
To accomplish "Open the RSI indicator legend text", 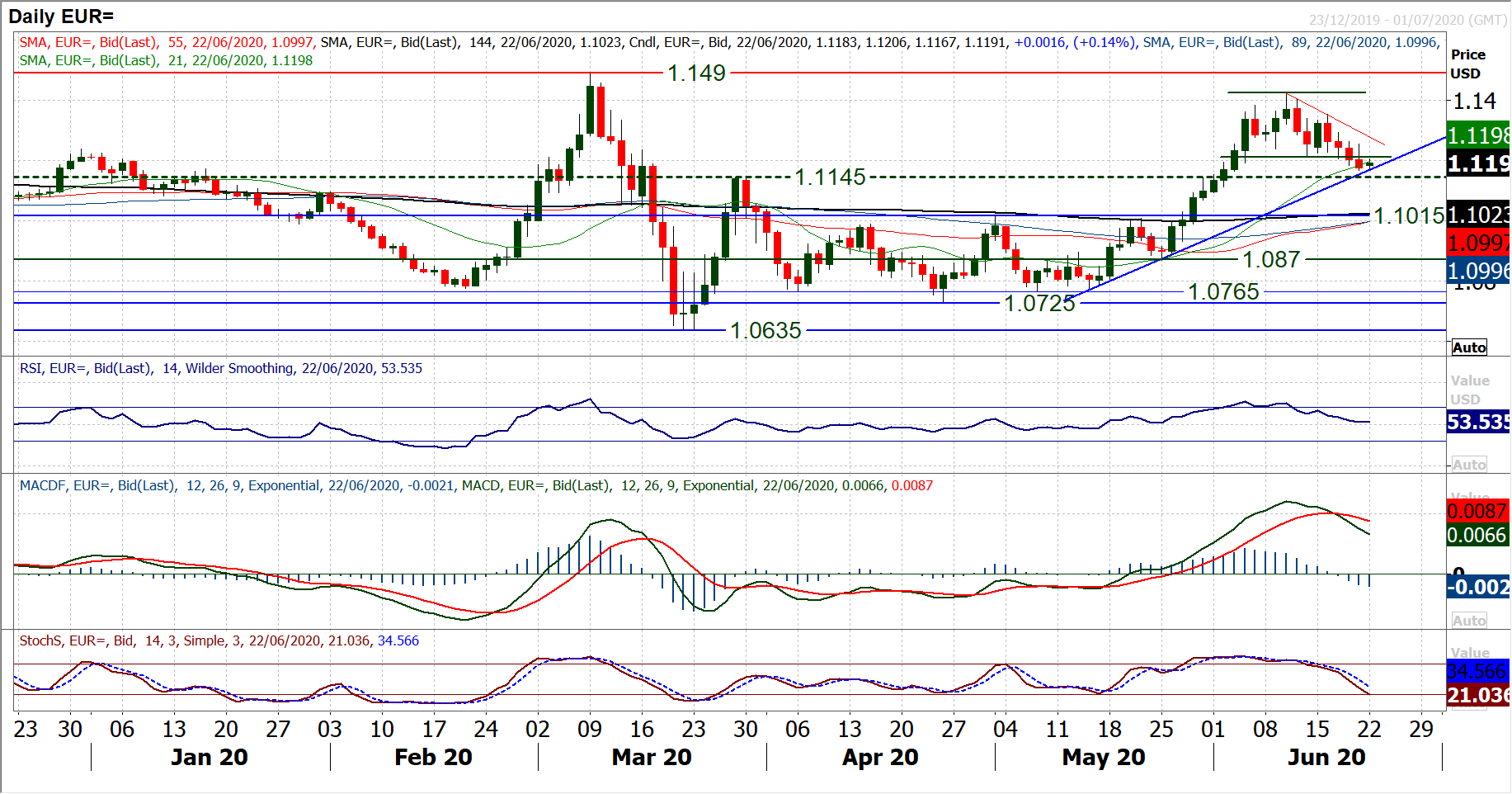I will [x=220, y=369].
